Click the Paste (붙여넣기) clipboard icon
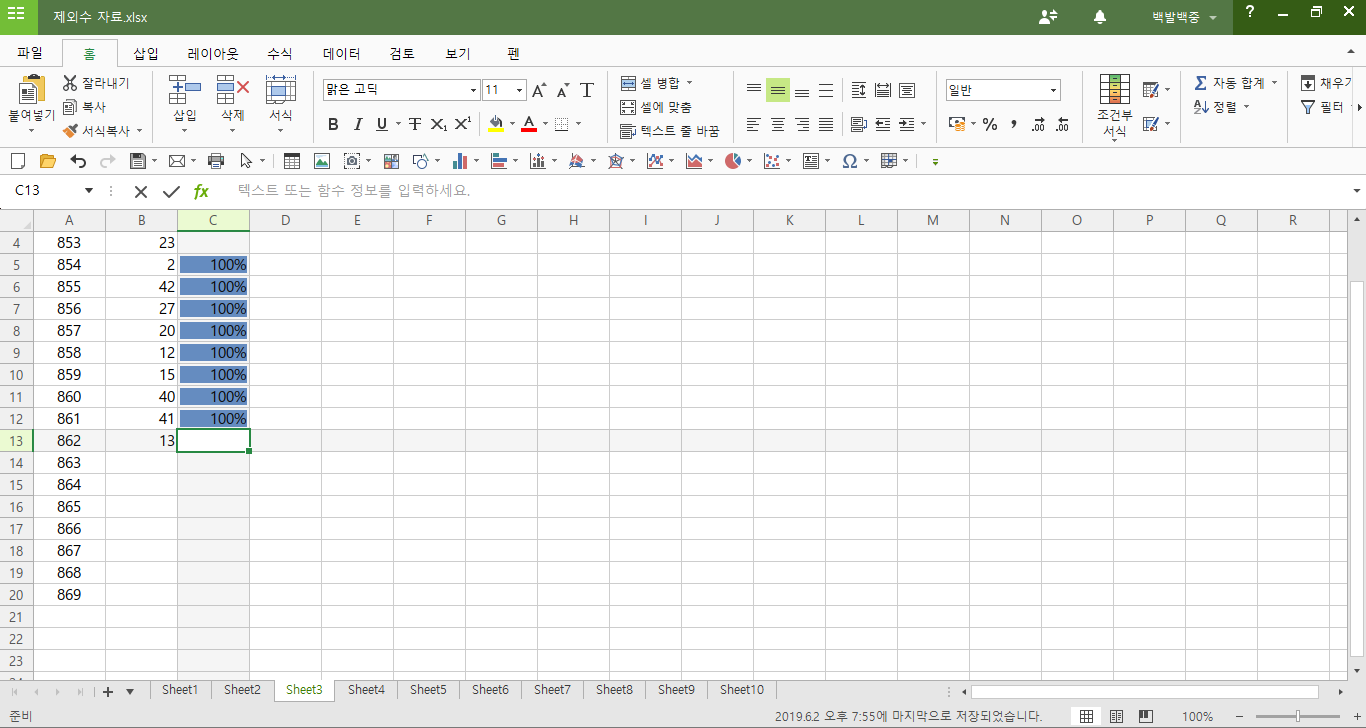The height and width of the screenshot is (728, 1366). (31, 92)
